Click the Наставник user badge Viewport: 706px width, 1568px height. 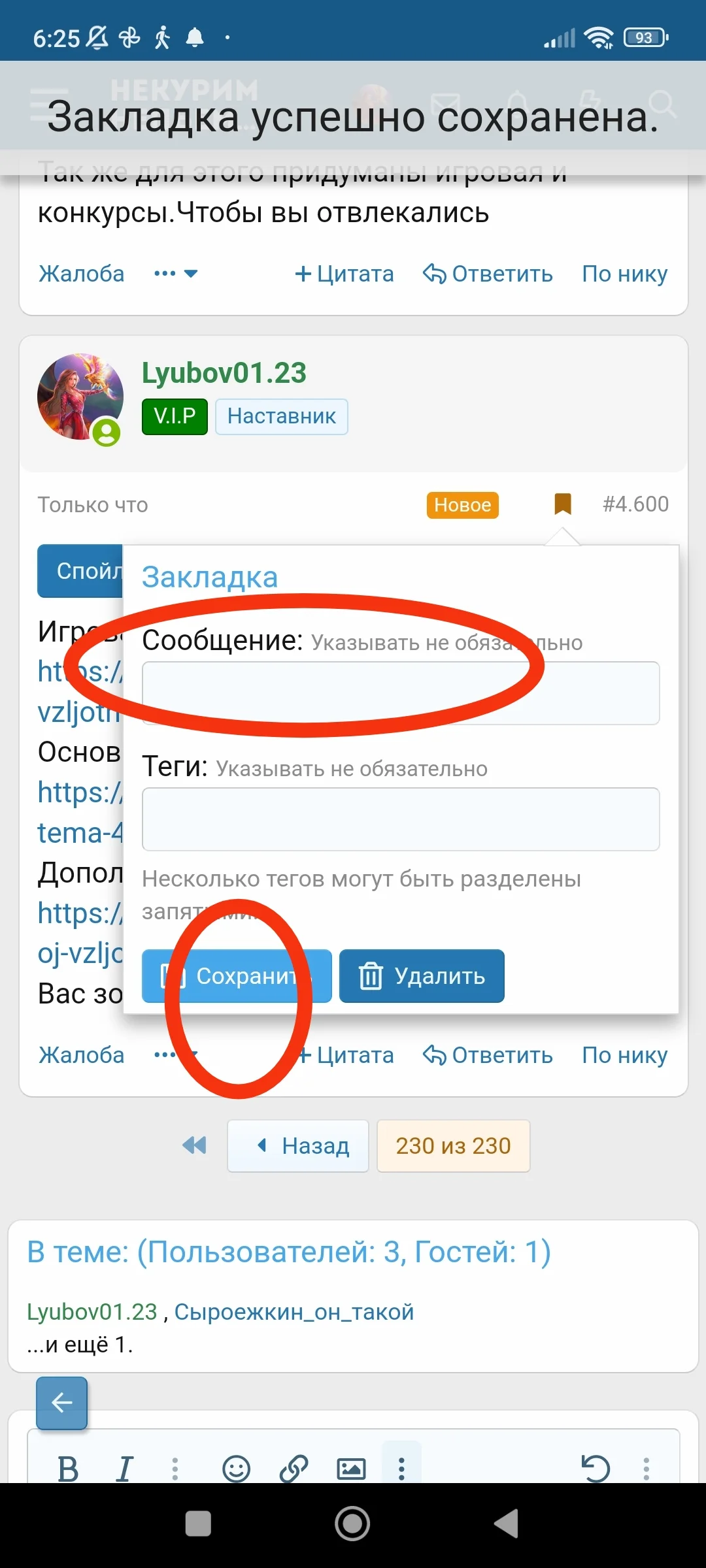pos(282,416)
